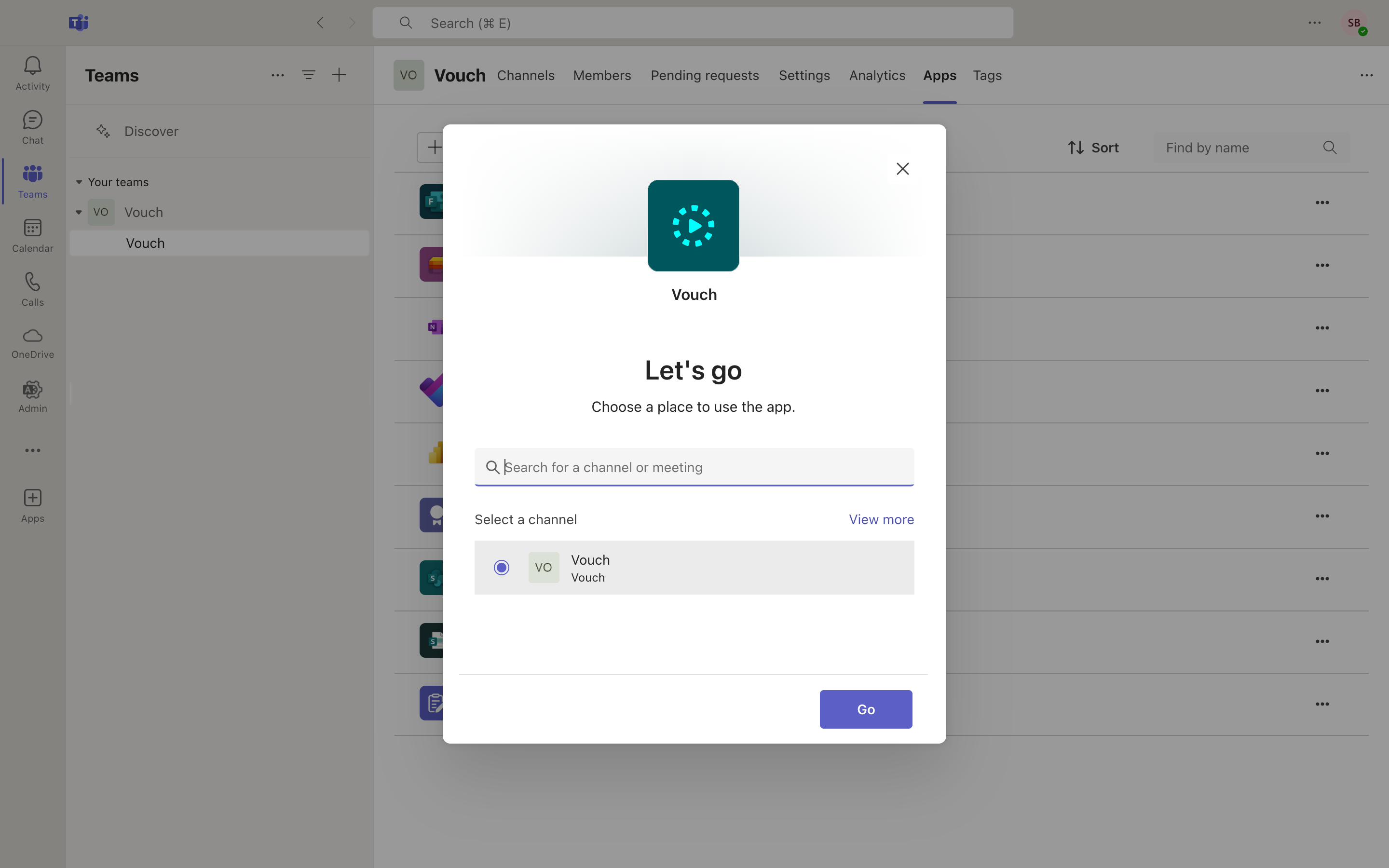This screenshot has width=1389, height=868.
Task: Open more options for the first app row
Action: [1322, 203]
